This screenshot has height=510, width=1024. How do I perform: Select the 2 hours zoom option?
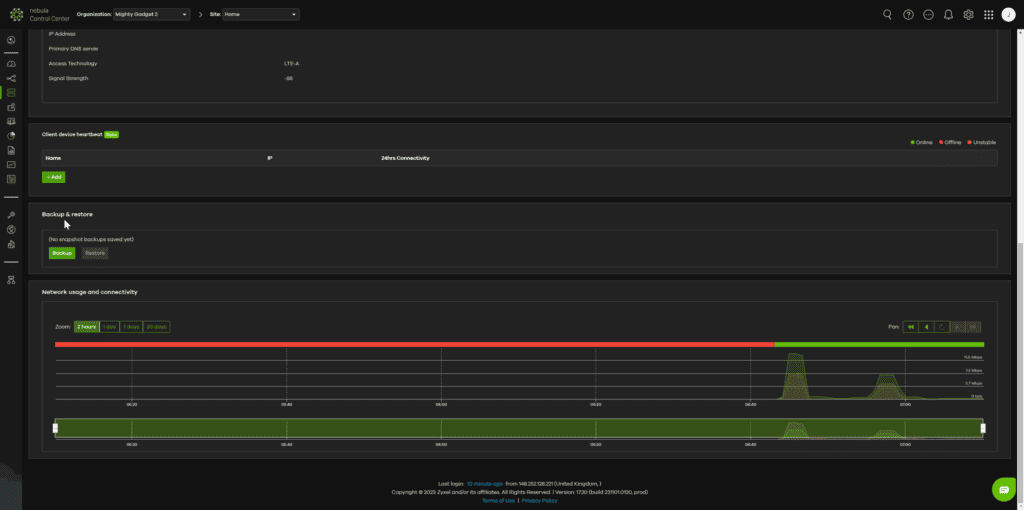coord(87,327)
